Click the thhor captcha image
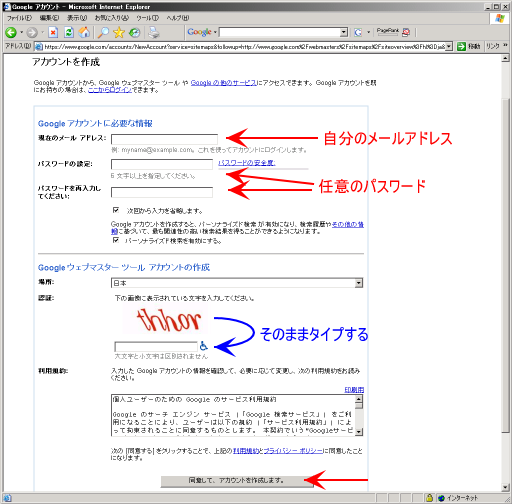Screen dimensions: 512x504 (166, 319)
